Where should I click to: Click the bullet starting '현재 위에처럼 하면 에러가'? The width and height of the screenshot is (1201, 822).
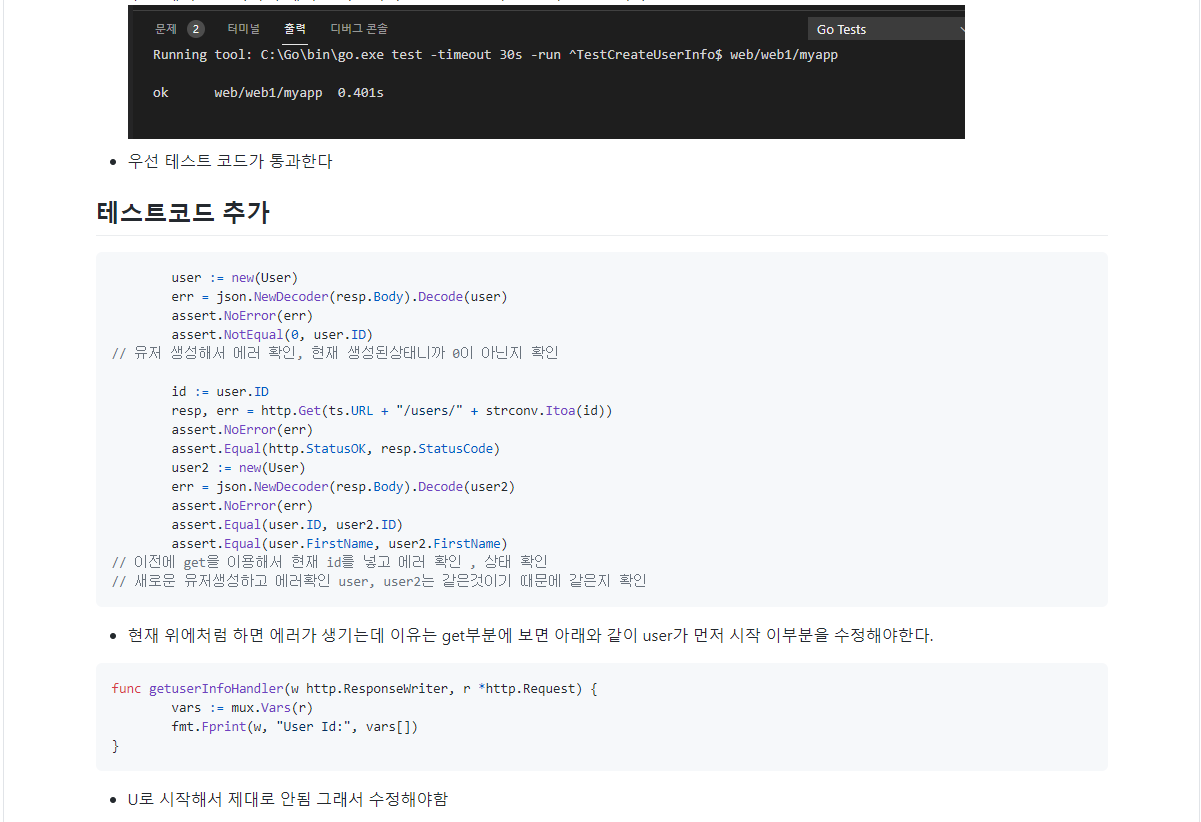click(x=530, y=636)
